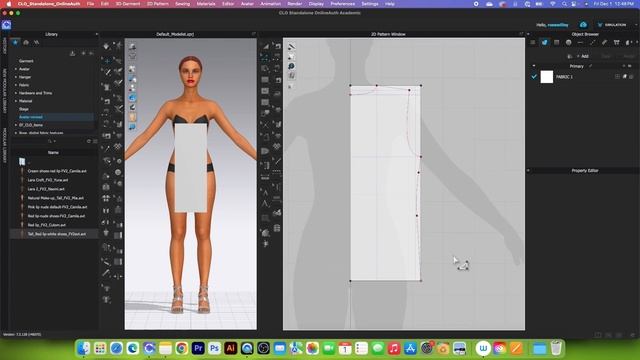
Task: Open the 3D Garment menu
Action: click(128, 4)
